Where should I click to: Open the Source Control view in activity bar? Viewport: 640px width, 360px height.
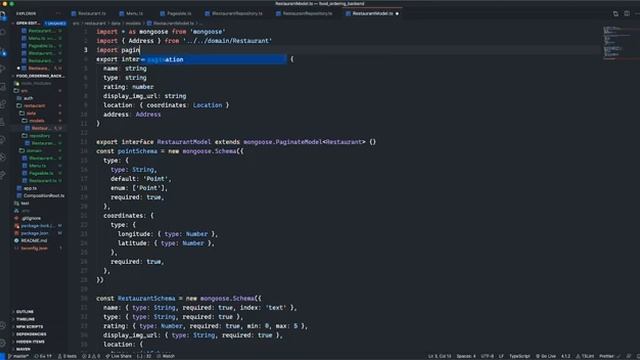coord(3,52)
